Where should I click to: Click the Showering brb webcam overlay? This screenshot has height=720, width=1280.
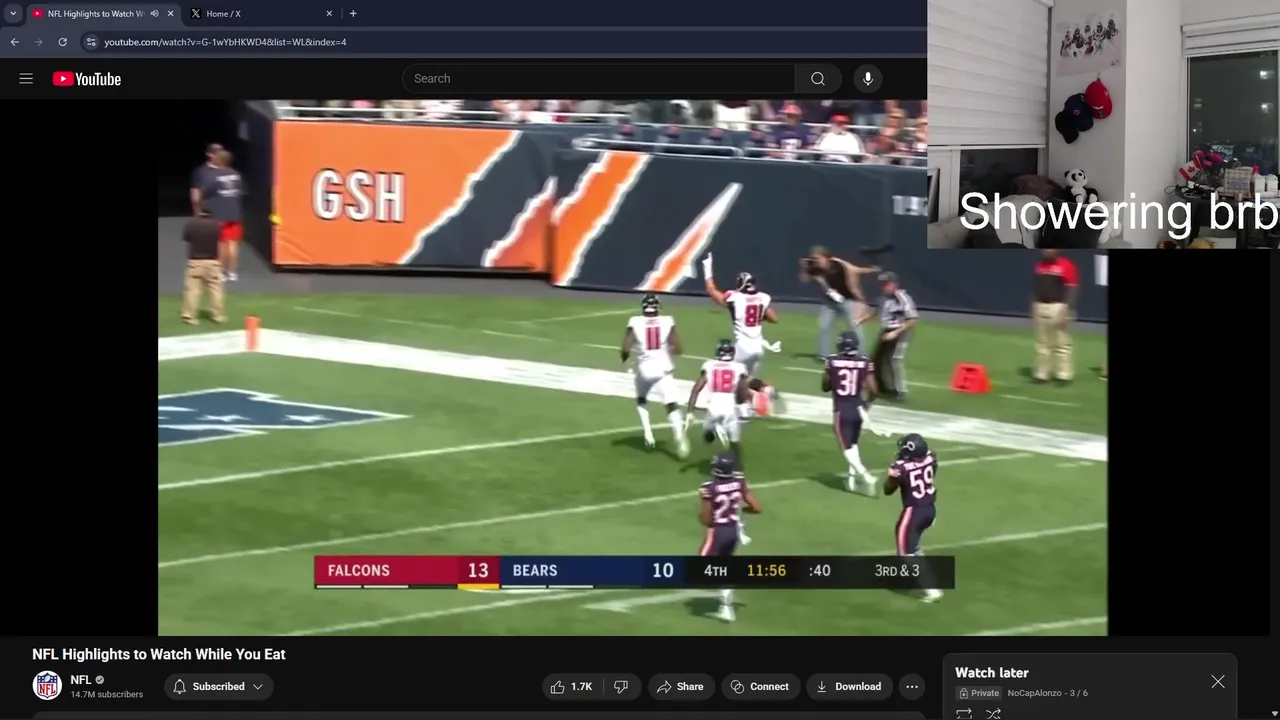tap(1103, 124)
